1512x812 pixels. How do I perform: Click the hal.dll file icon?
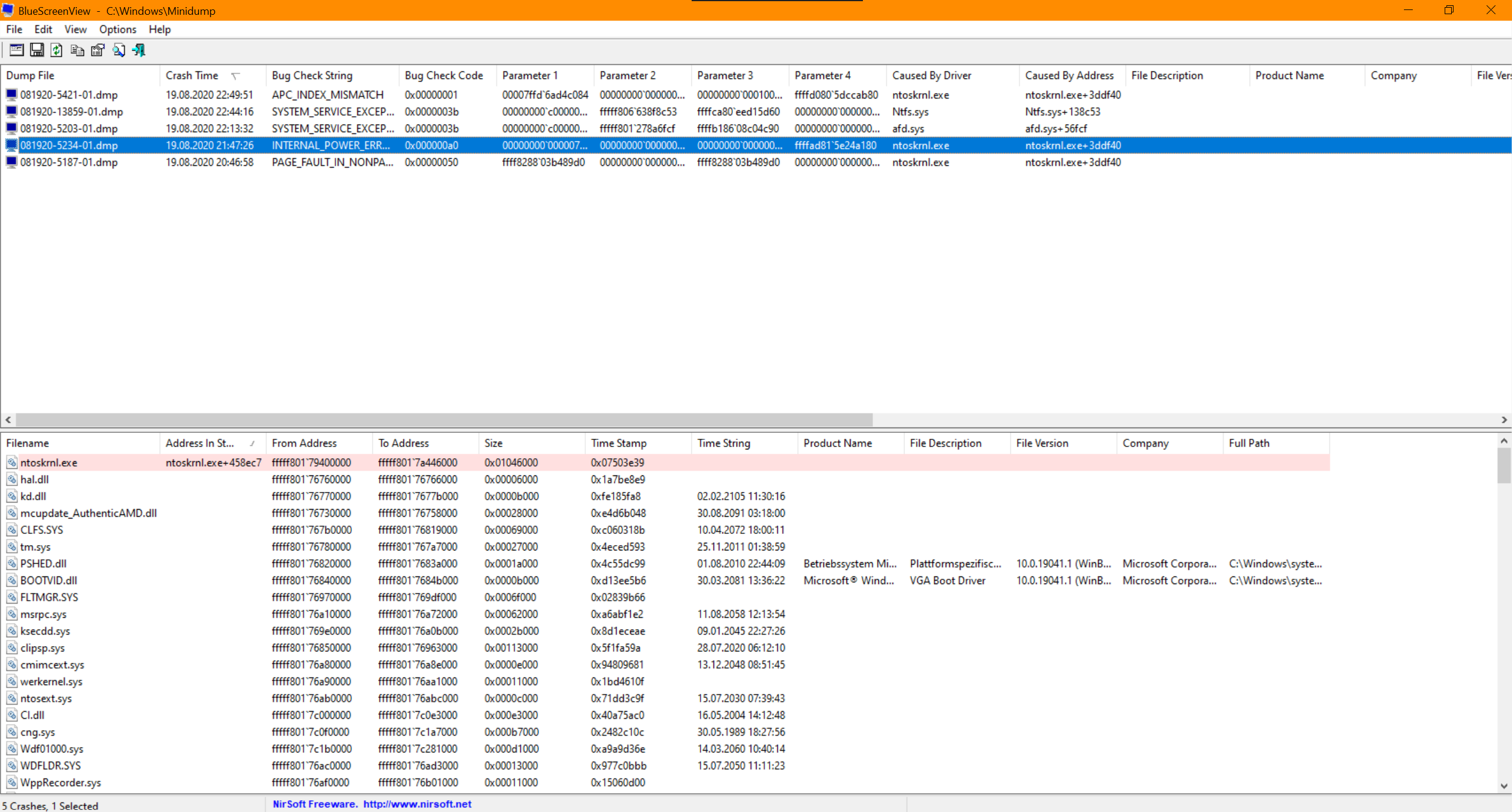[x=12, y=480]
